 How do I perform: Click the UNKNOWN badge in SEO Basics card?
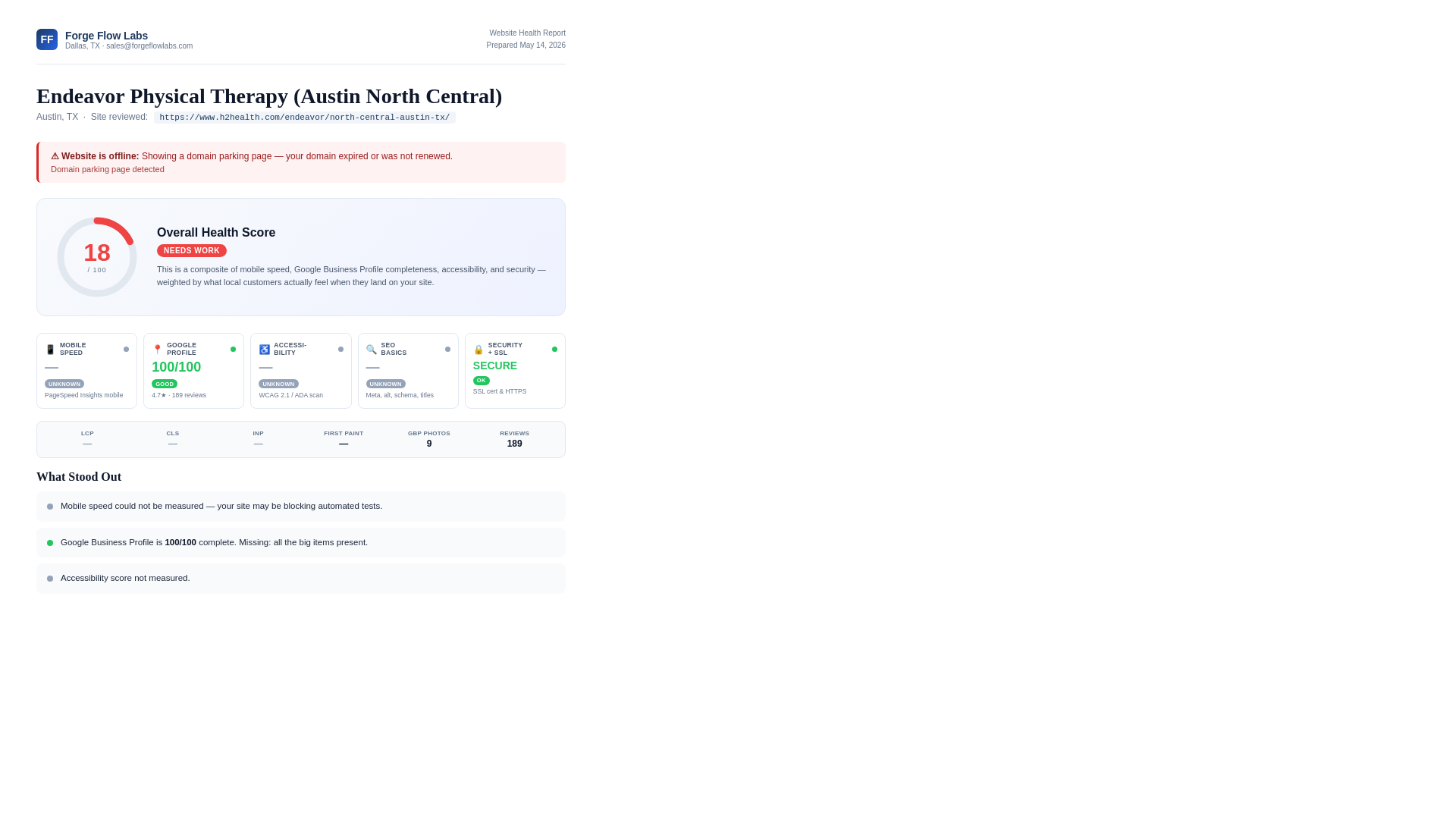point(385,384)
